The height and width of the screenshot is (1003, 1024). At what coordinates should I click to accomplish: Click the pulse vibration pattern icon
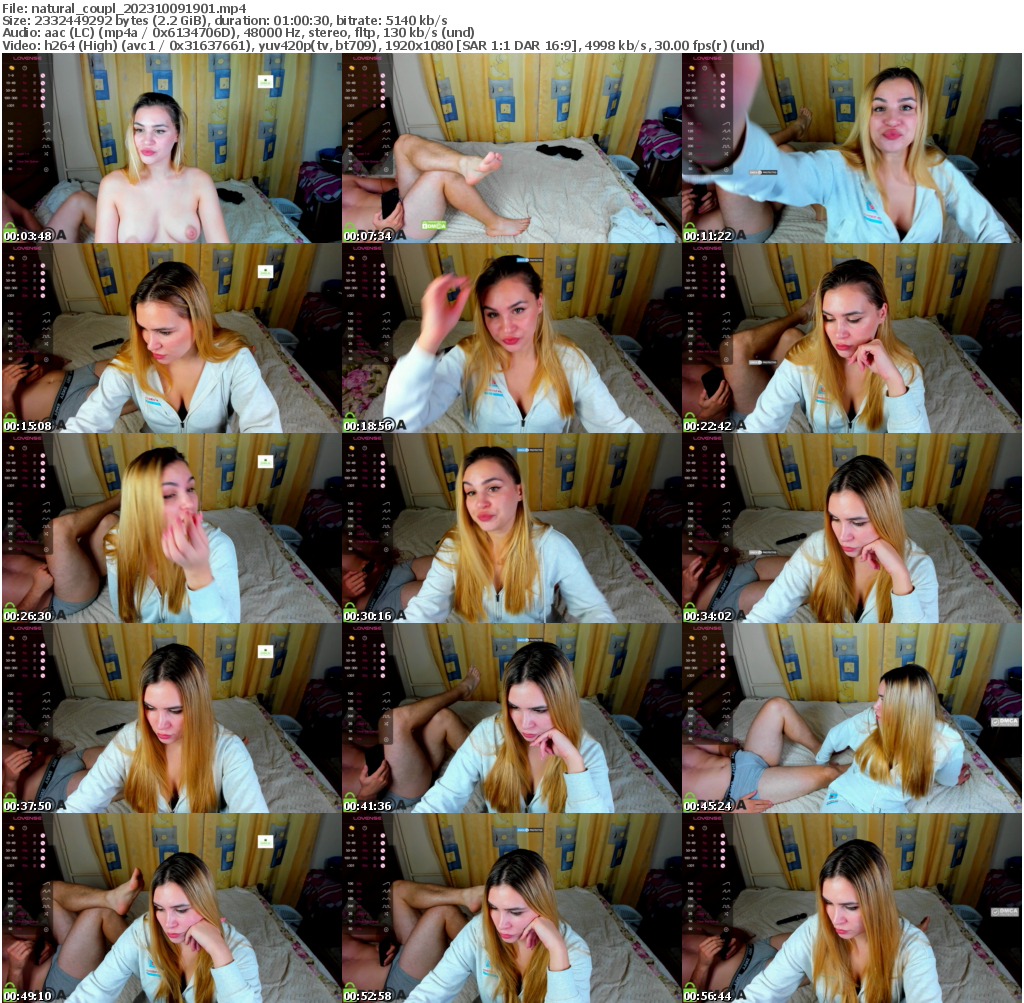click(x=46, y=146)
